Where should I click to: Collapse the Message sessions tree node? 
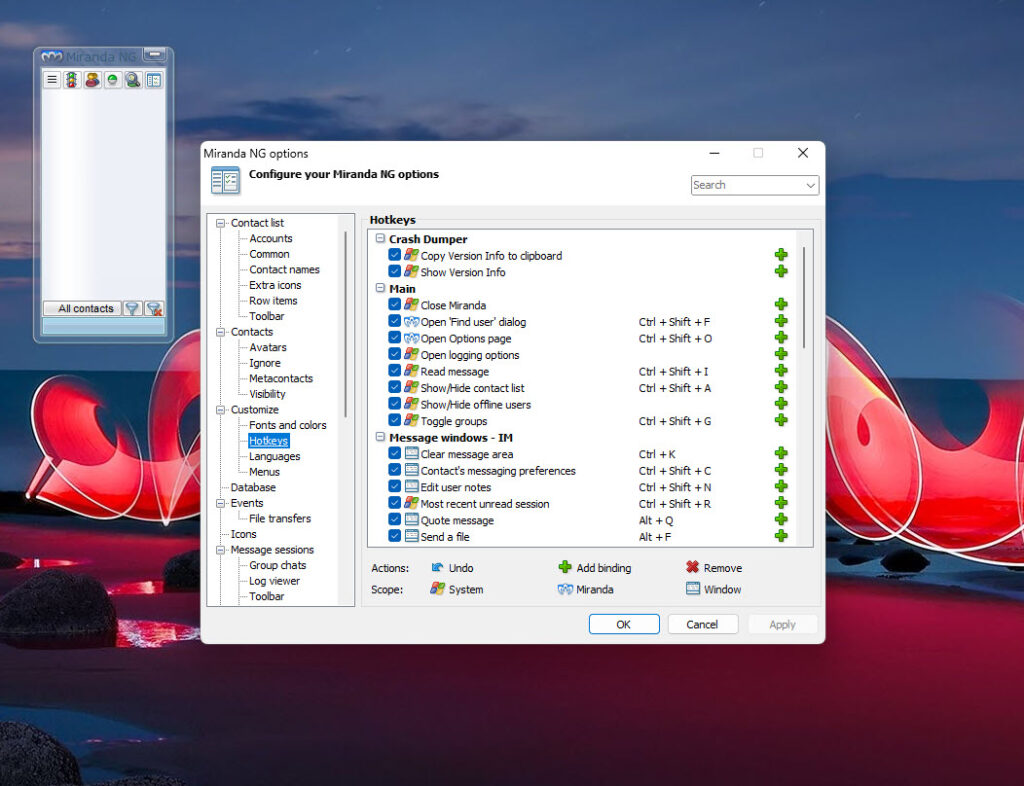pyautogui.click(x=220, y=550)
